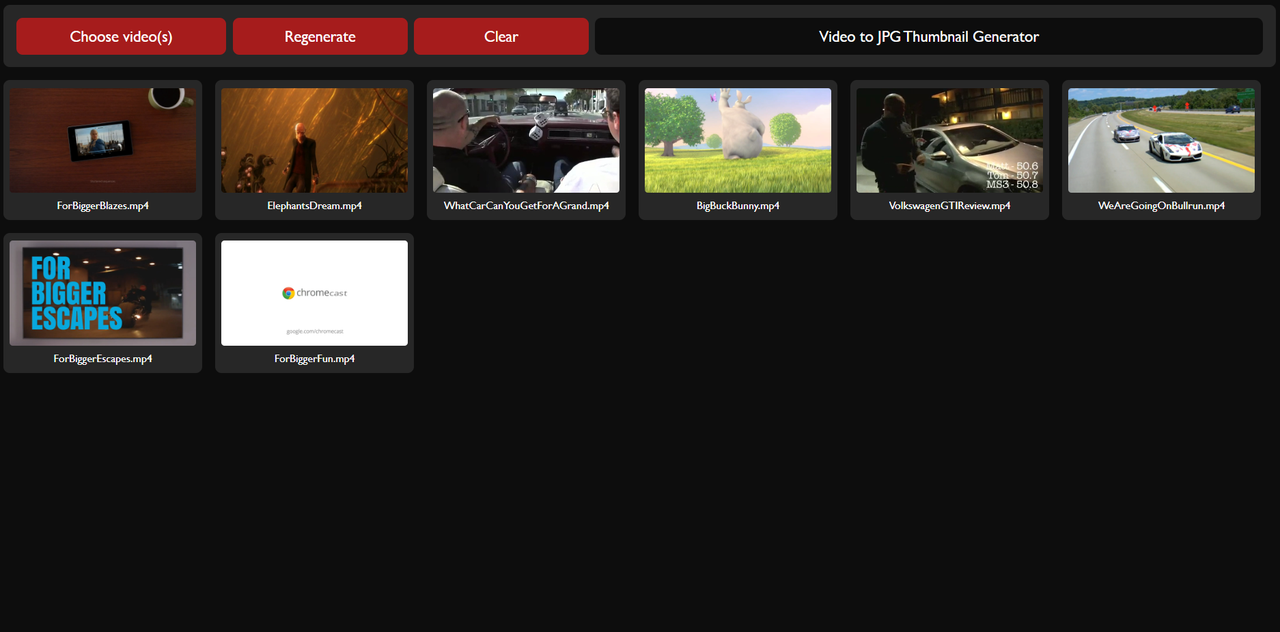
Task: Click the Choose video(s) button
Action: pos(121,36)
